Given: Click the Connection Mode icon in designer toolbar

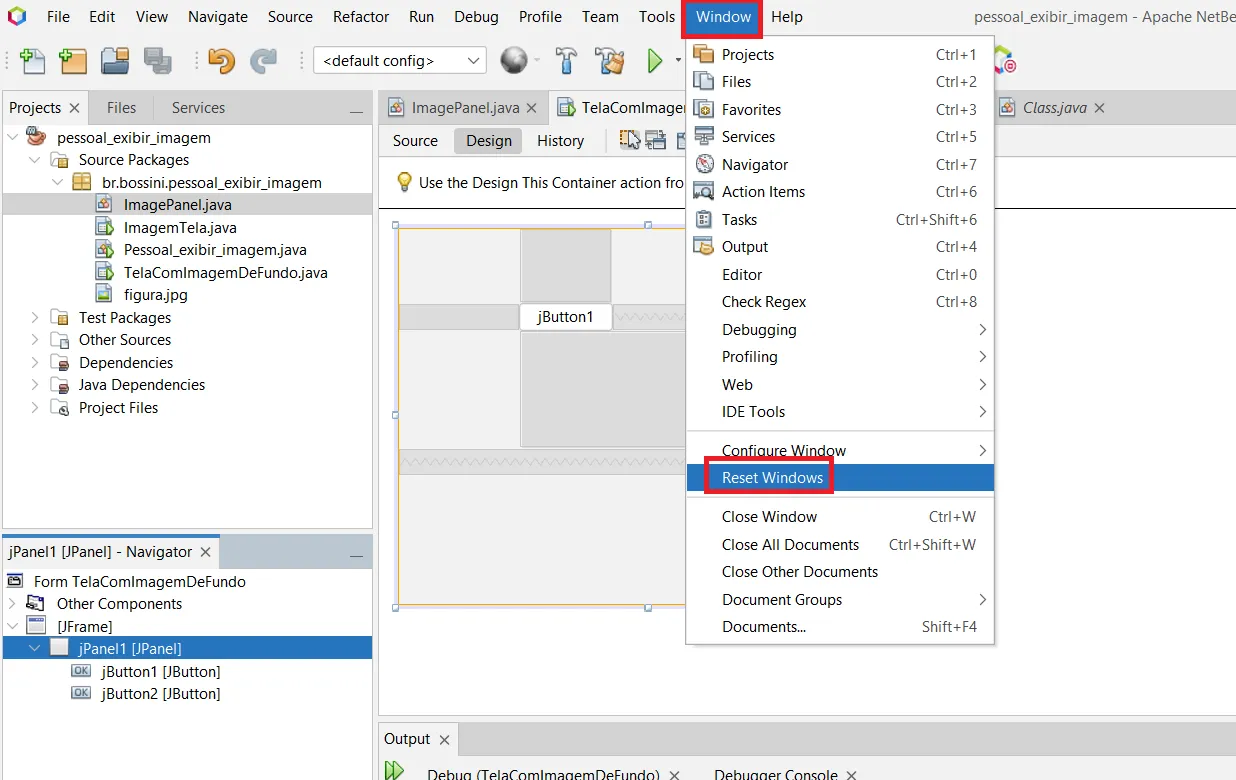Looking at the screenshot, I should tap(656, 140).
